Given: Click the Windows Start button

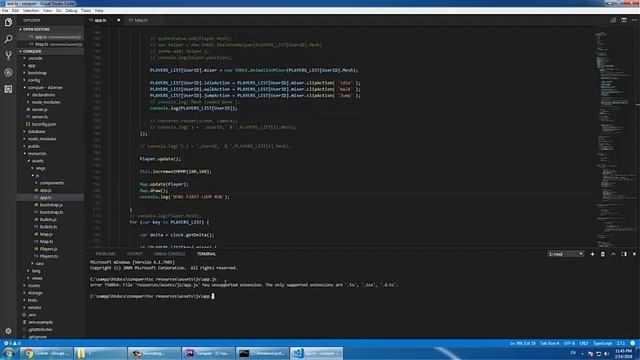Looking at the screenshot, I should click(9, 353).
